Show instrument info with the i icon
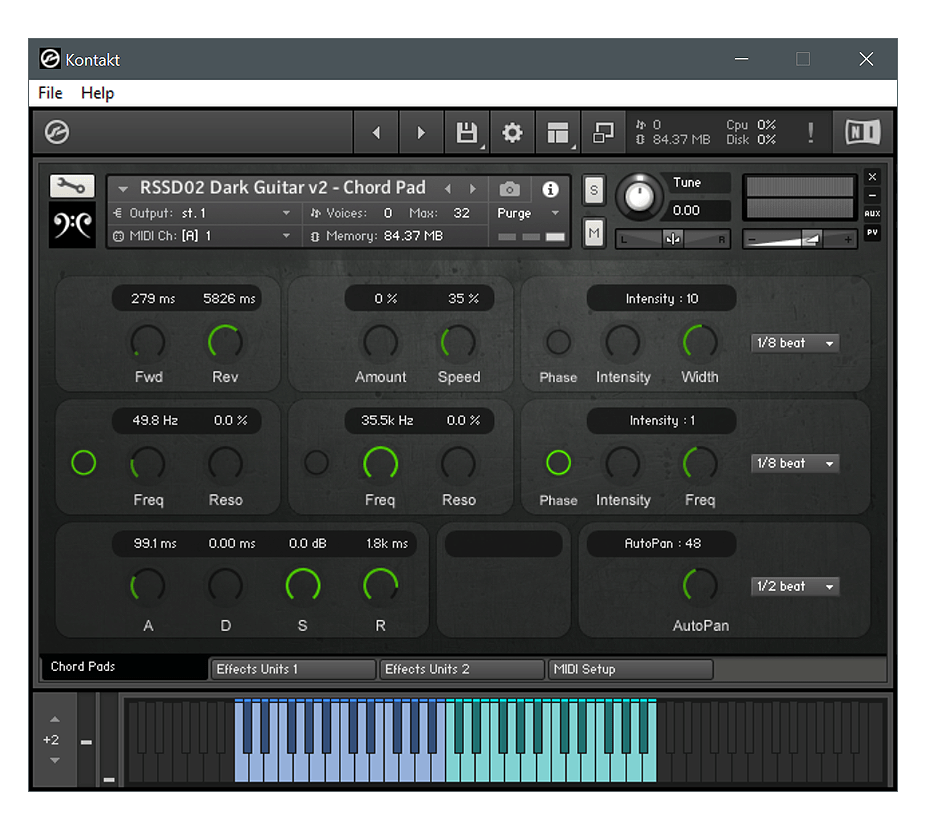The height and width of the screenshot is (830, 926). pos(550,189)
